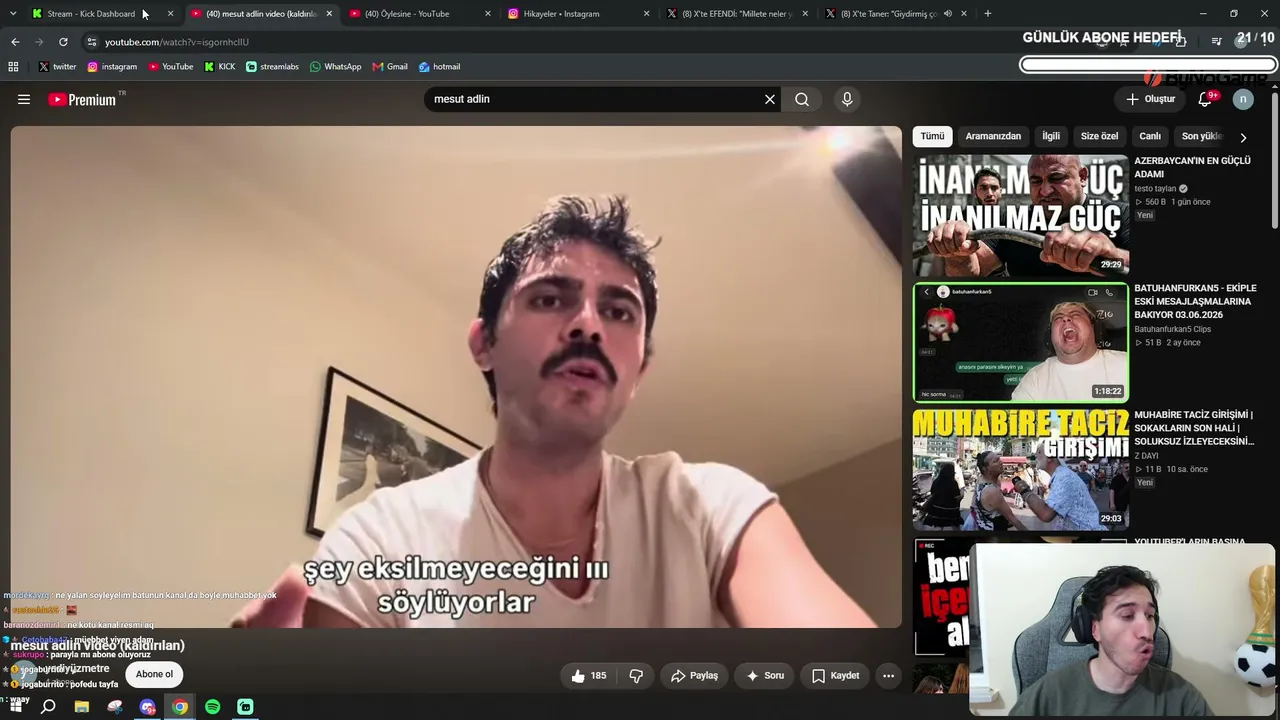
Task: Open Discord from taskbar
Action: point(148,707)
